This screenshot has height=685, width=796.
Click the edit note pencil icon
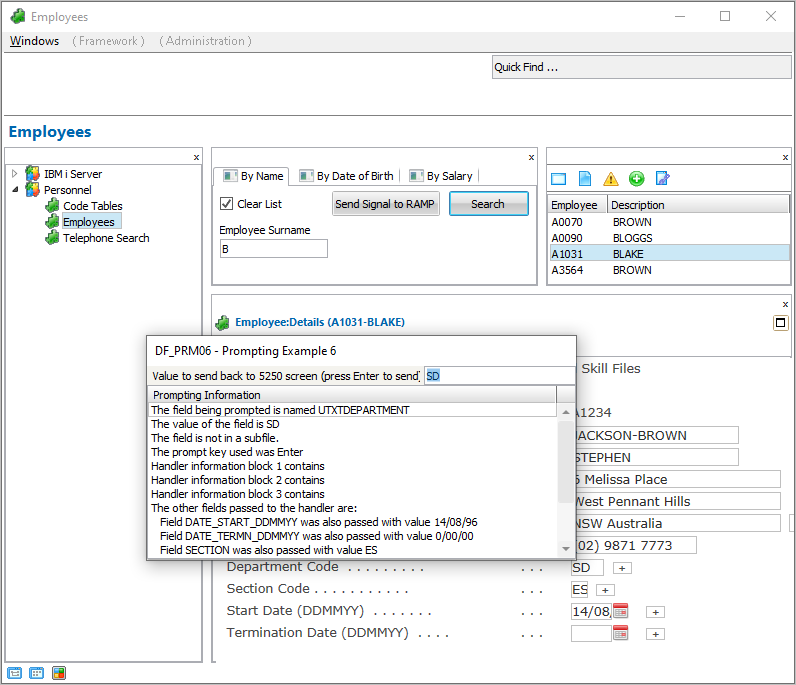pos(662,179)
